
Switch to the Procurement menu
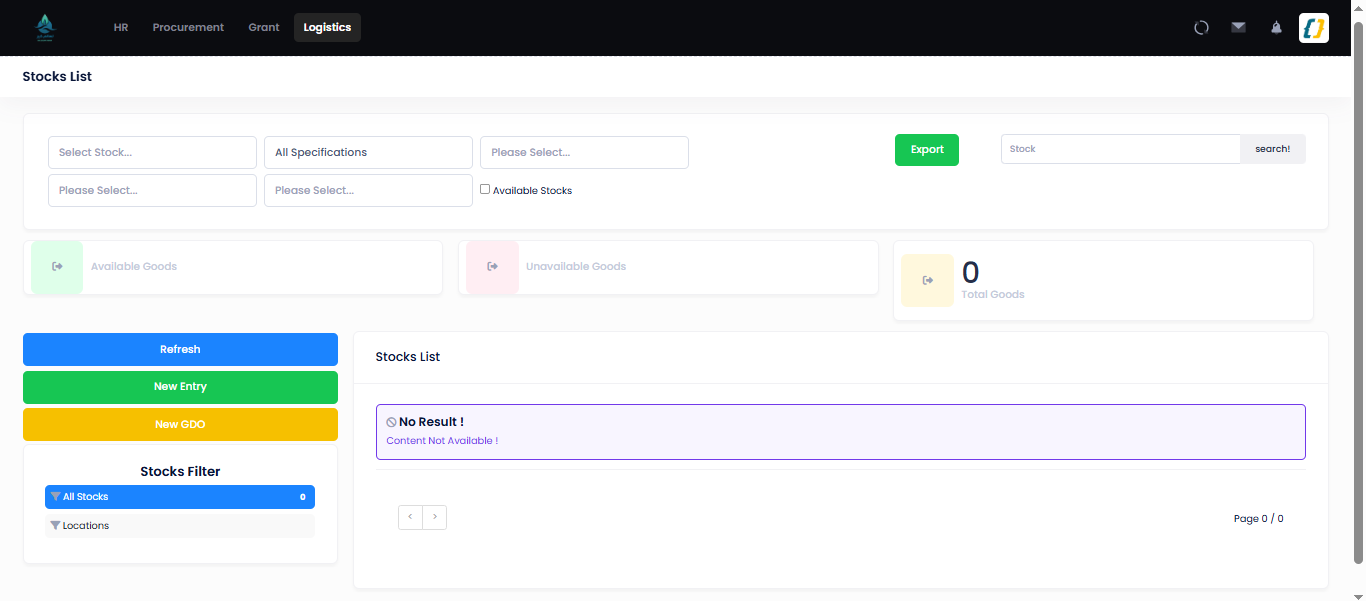tap(188, 28)
